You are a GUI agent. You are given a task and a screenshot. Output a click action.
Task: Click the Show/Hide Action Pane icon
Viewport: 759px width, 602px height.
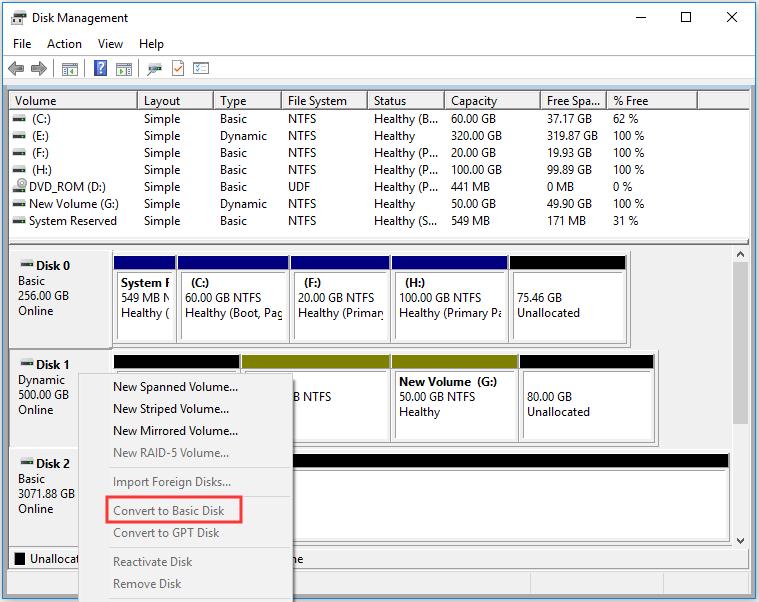124,69
